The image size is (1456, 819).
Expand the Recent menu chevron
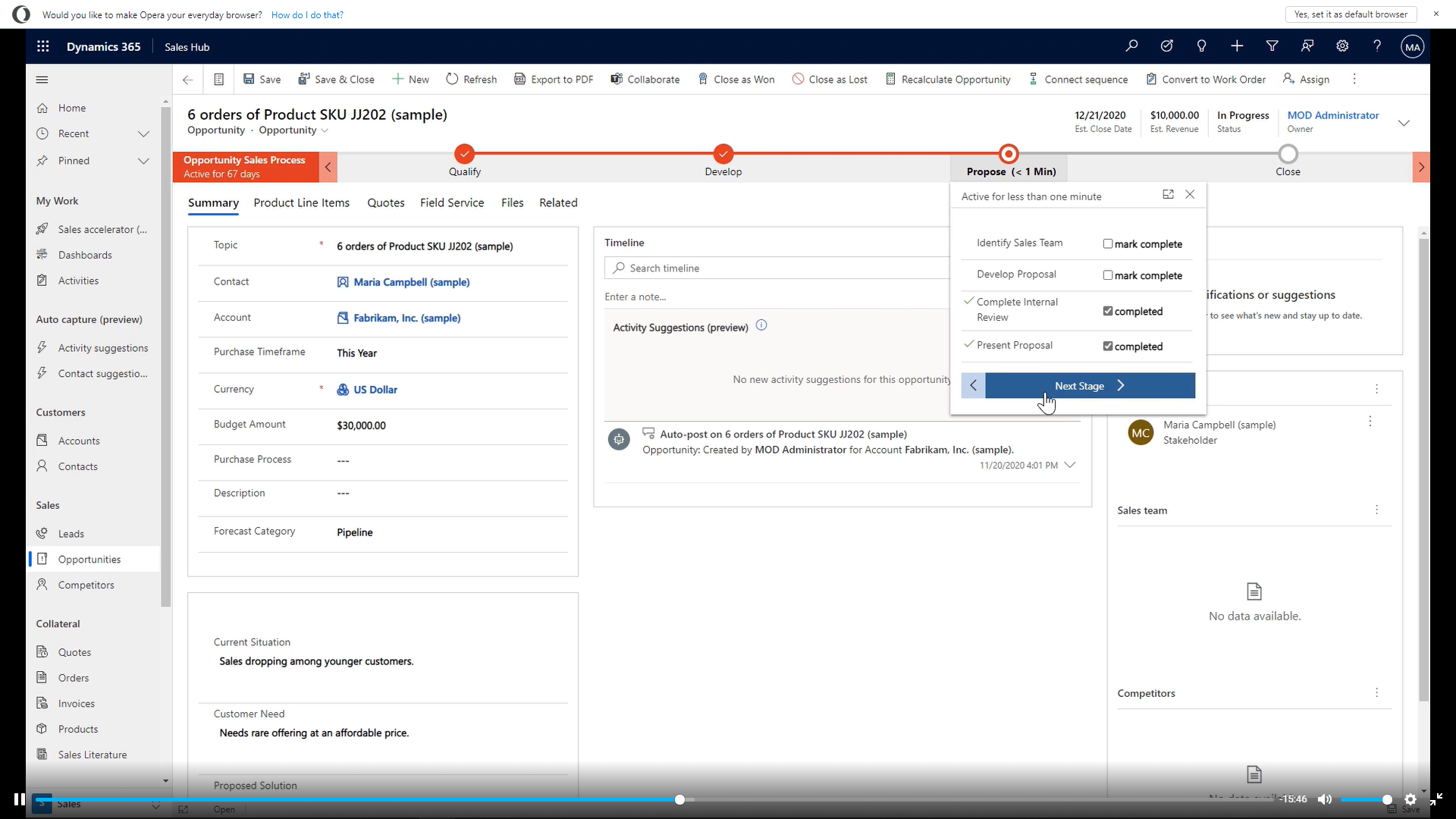coord(143,134)
